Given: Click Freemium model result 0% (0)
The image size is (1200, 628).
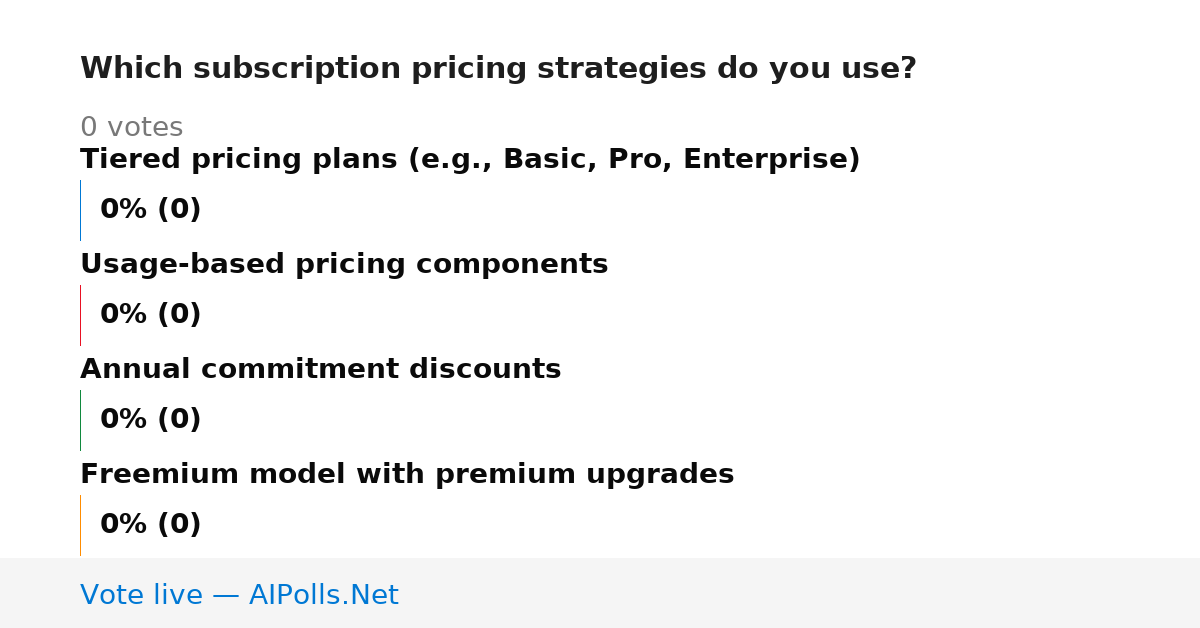Looking at the screenshot, I should tap(150, 525).
